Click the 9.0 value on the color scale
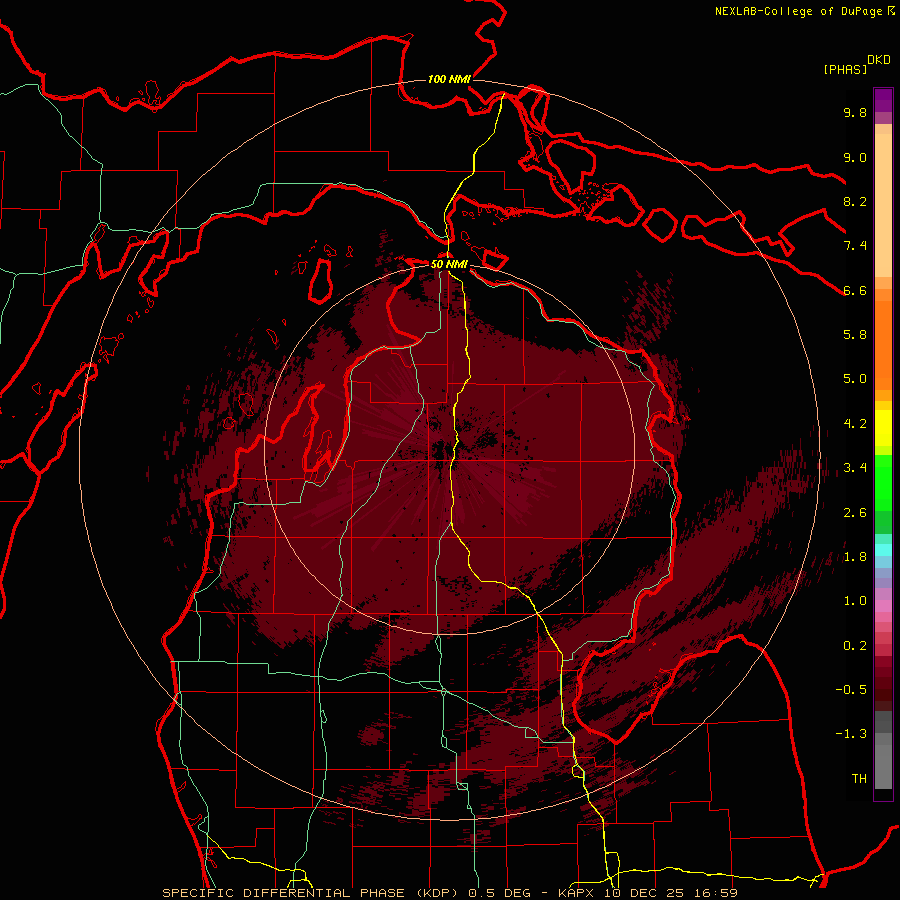Viewport: 900px width, 900px height. tap(855, 157)
